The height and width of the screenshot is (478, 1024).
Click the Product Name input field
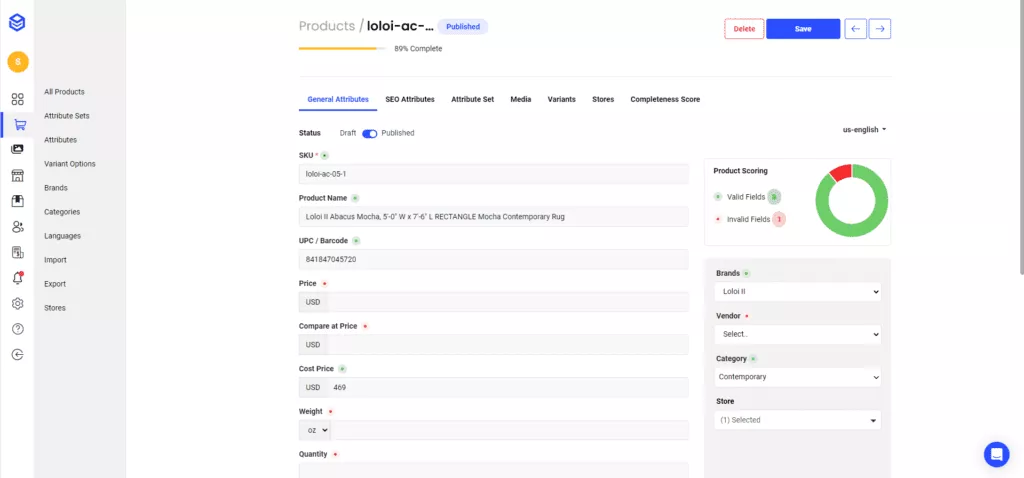[494, 216]
